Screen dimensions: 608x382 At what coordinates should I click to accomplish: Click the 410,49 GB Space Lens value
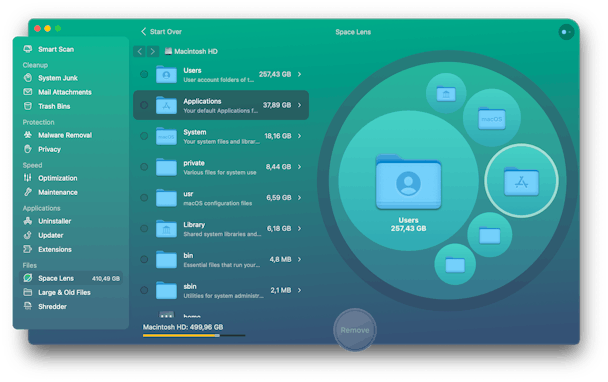[106, 278]
